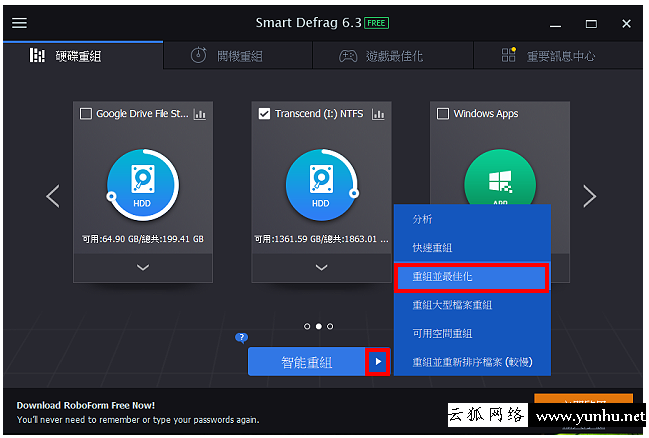Click the blue question mark help icon
The width and height of the screenshot is (649, 438).
pos(241,338)
